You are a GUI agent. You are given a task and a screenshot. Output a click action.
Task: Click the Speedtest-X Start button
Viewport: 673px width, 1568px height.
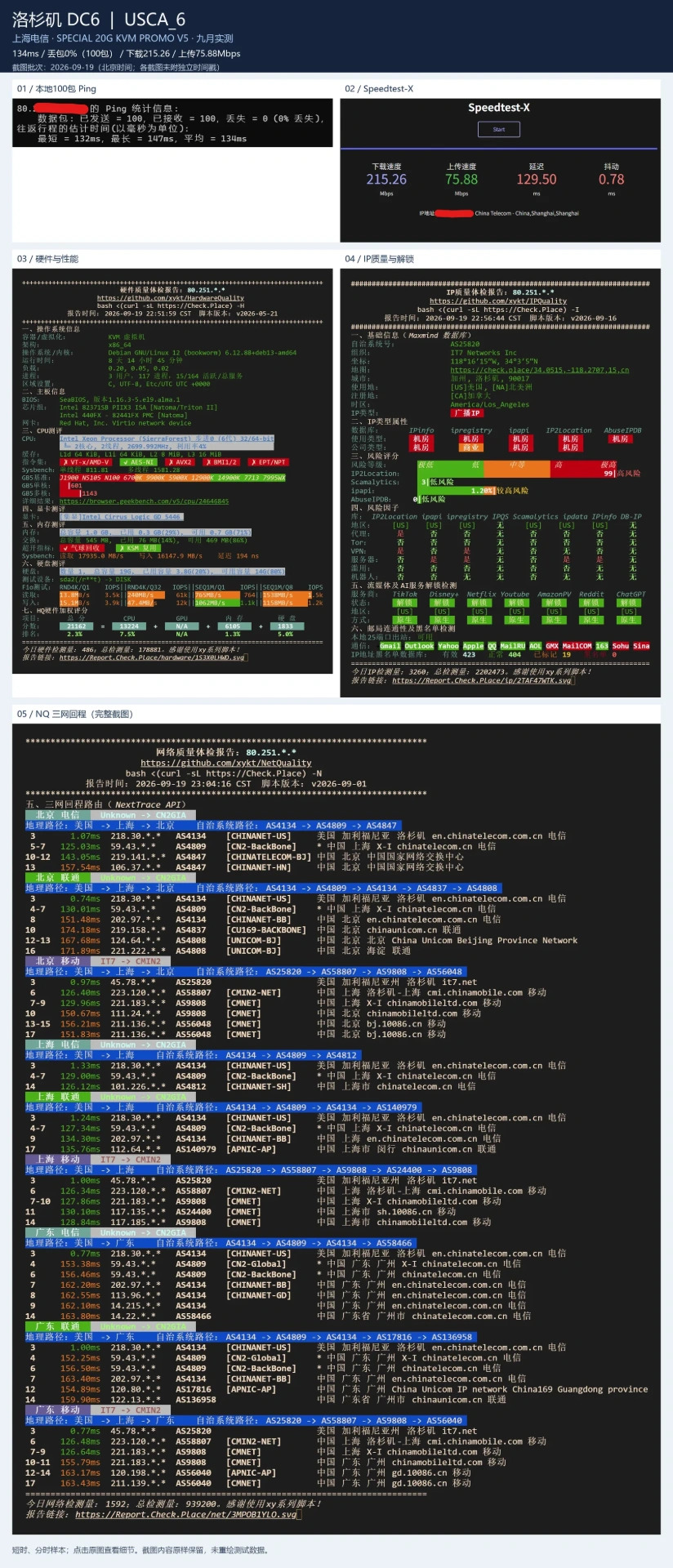coord(498,129)
